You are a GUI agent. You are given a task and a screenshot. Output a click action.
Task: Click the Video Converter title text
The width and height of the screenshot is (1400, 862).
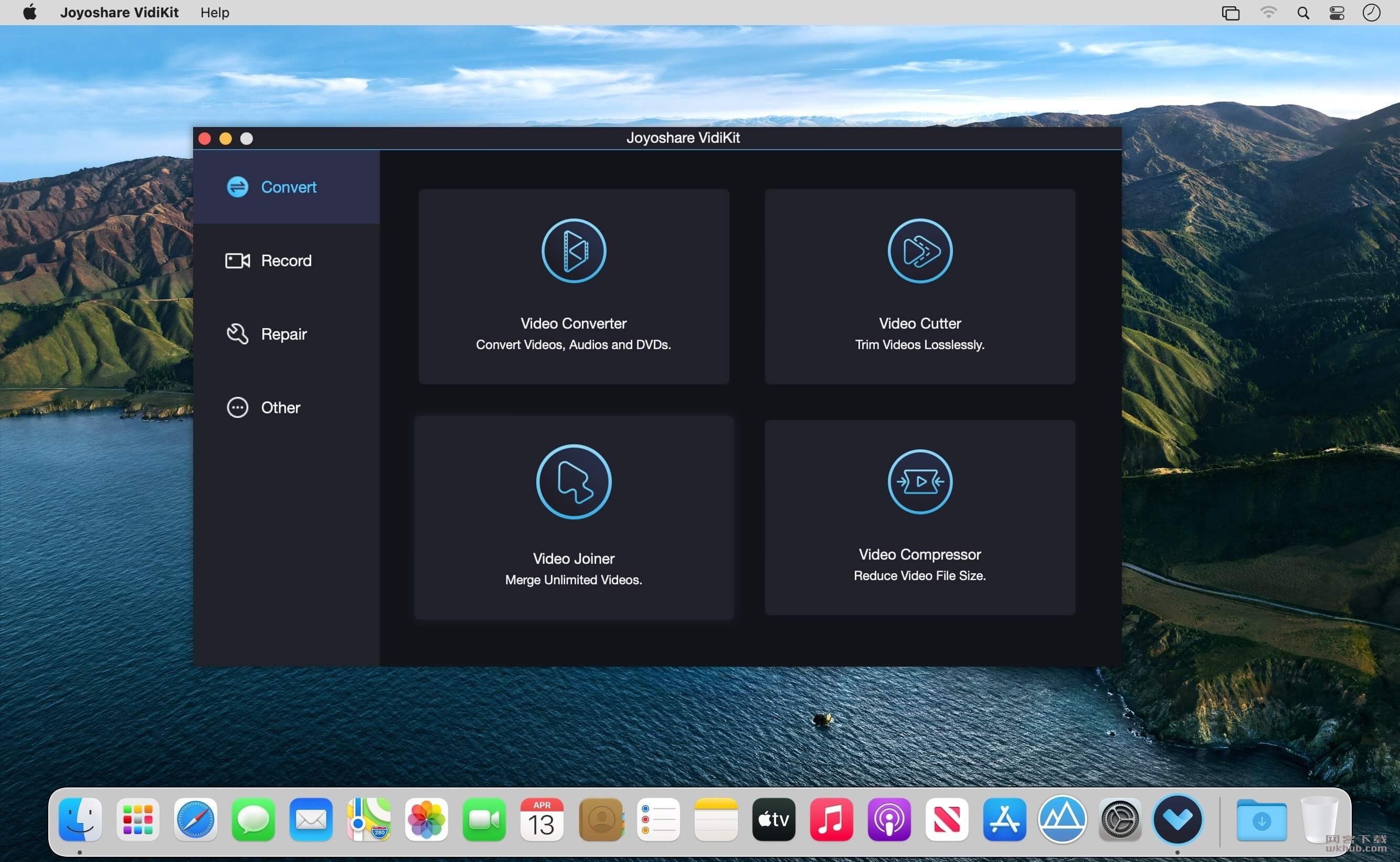tap(573, 323)
